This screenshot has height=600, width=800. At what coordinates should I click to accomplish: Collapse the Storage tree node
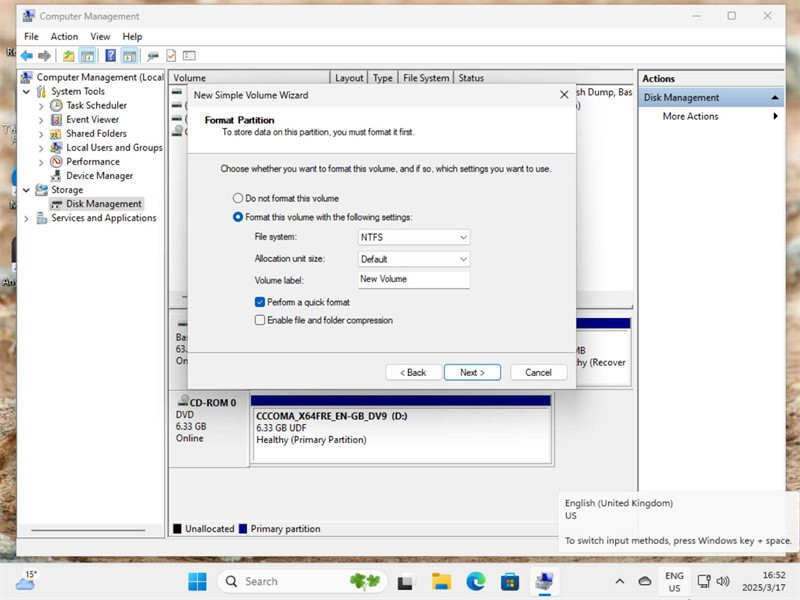pyautogui.click(x=27, y=190)
